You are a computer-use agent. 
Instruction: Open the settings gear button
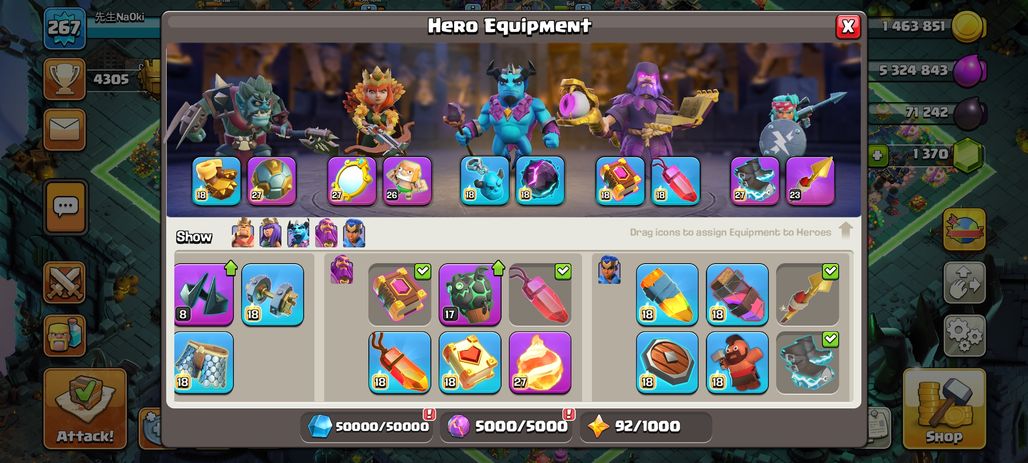[964, 336]
